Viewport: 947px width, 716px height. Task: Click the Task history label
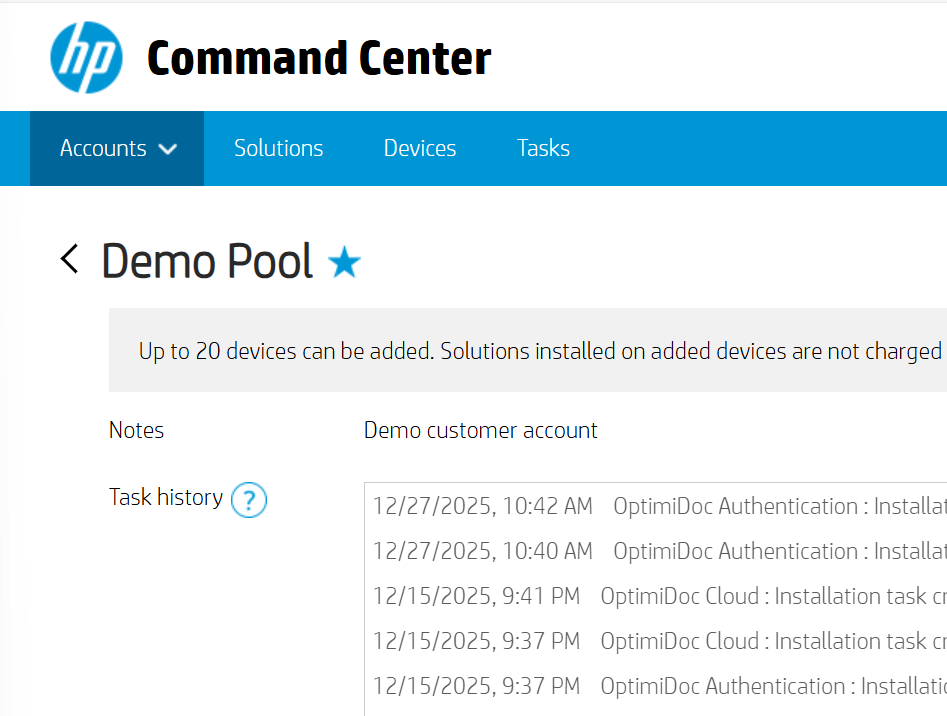click(x=165, y=497)
